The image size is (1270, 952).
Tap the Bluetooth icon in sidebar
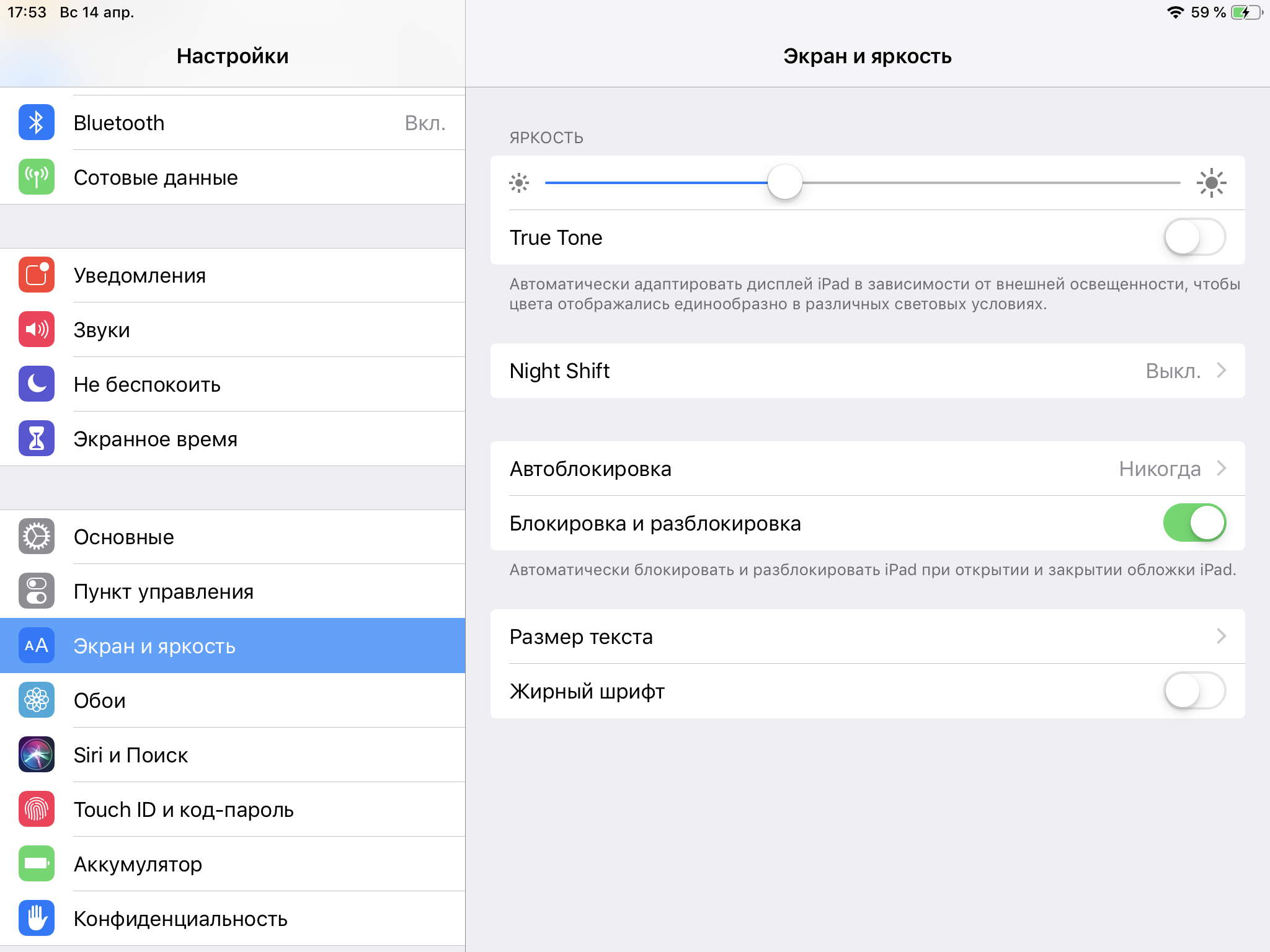click(x=37, y=123)
